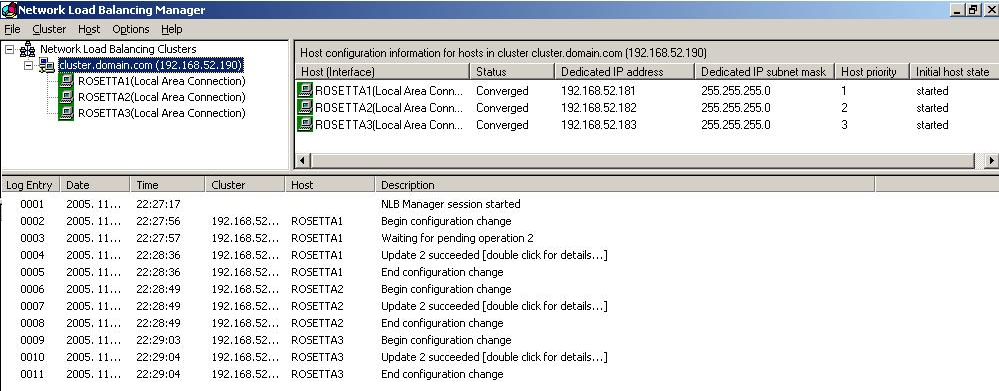Open the File menu
Screen dimensions: 999x391
click(x=12, y=29)
